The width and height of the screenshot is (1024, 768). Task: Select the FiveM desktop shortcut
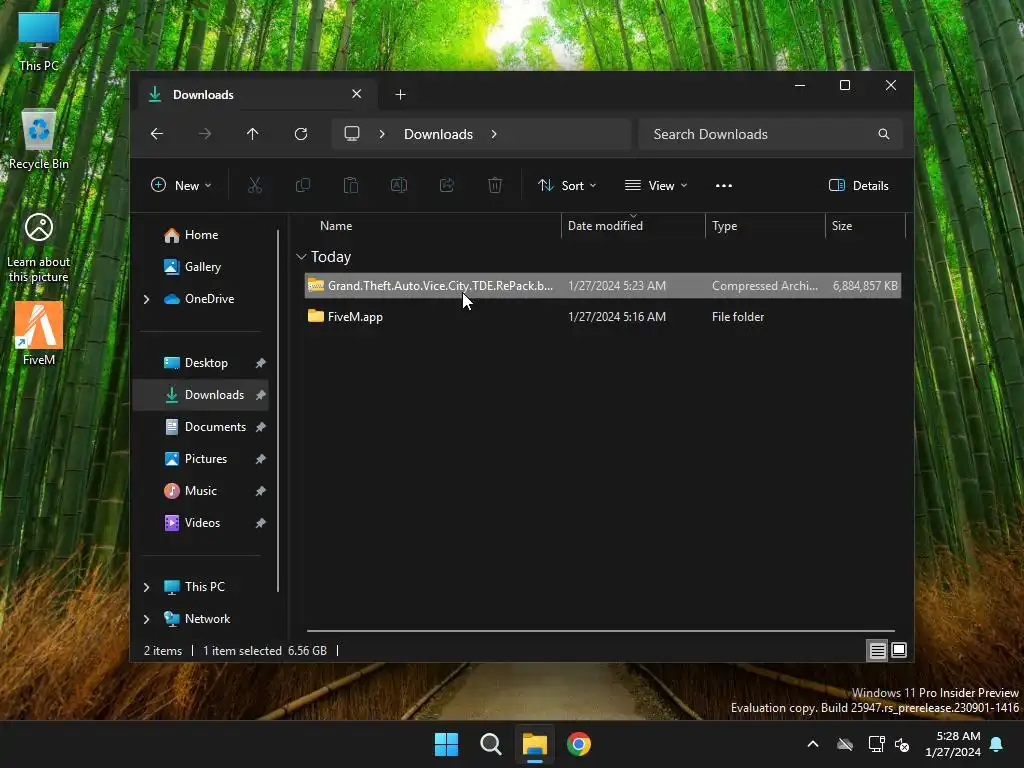(39, 334)
